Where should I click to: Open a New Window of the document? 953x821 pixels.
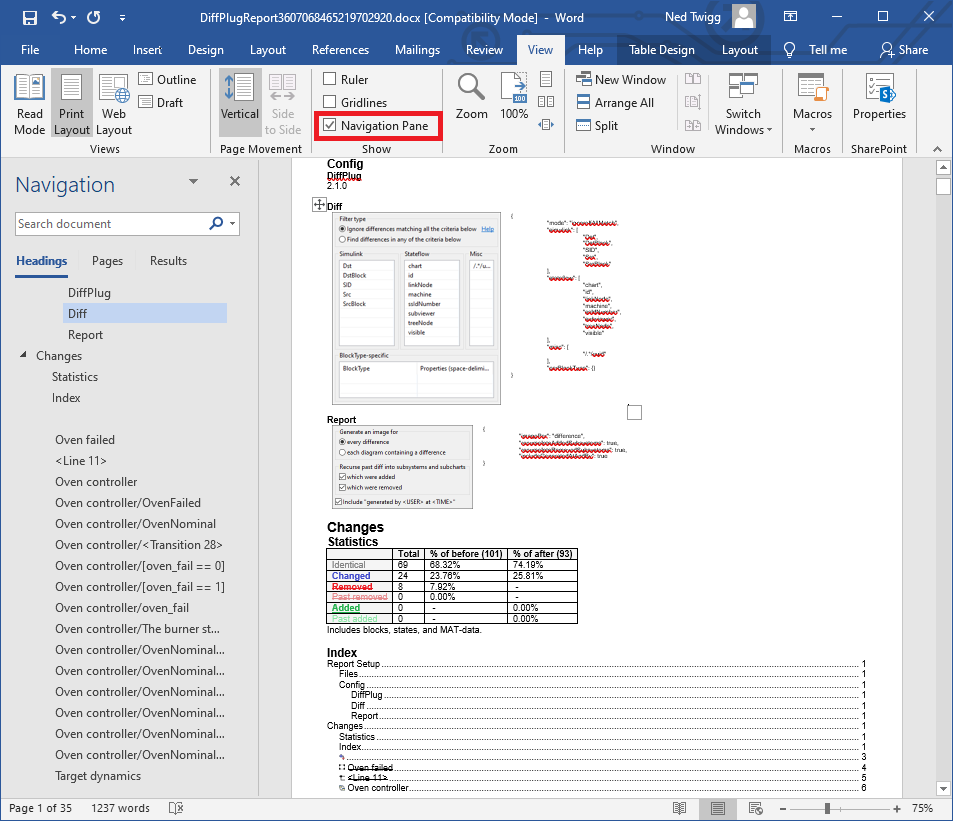[x=621, y=80]
